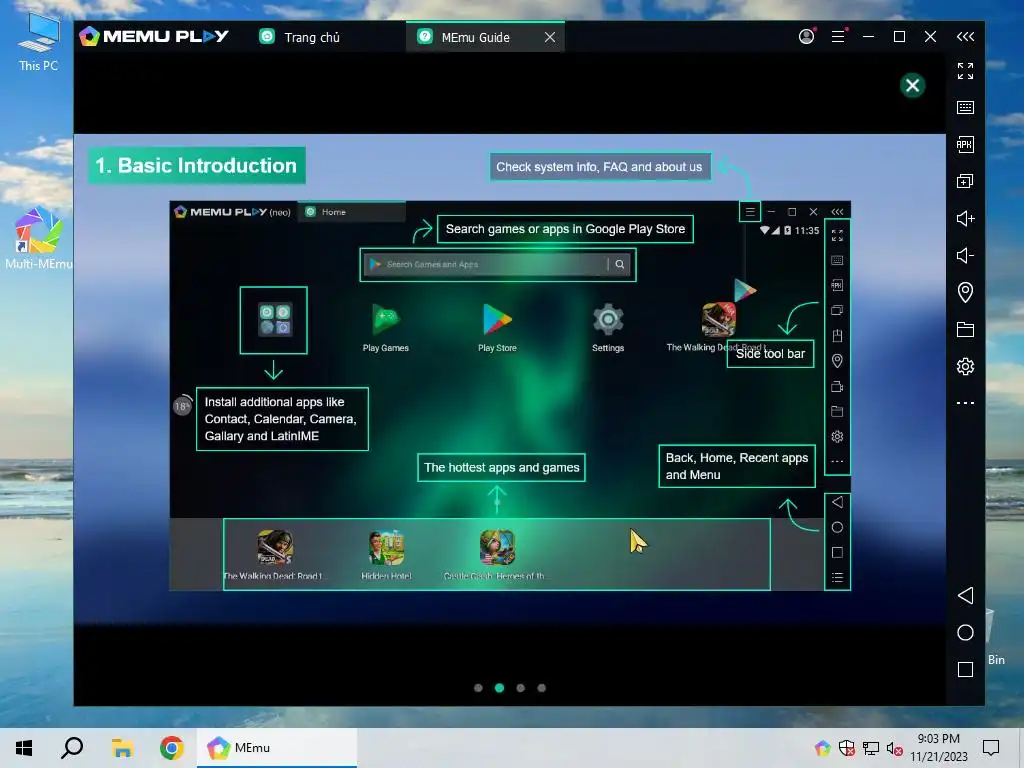
Task: Open the user account icon in title bar
Action: [807, 37]
